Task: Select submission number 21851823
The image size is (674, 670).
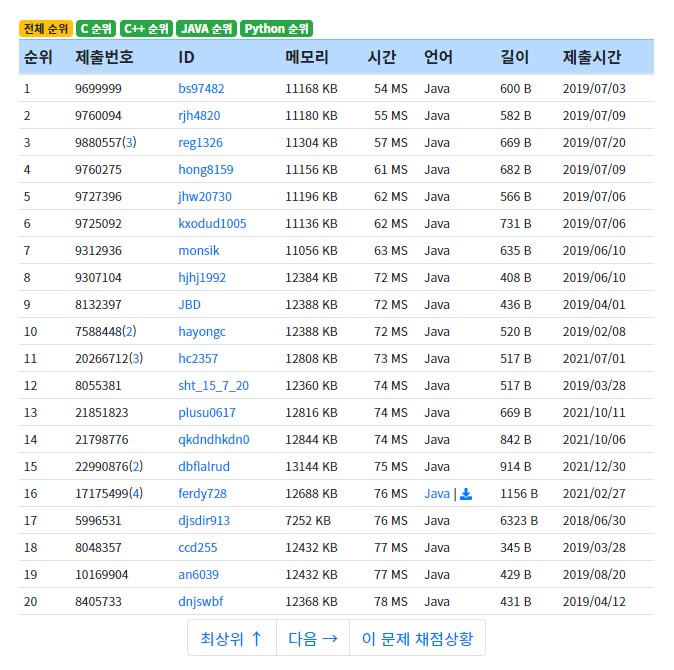Action: [x=102, y=413]
